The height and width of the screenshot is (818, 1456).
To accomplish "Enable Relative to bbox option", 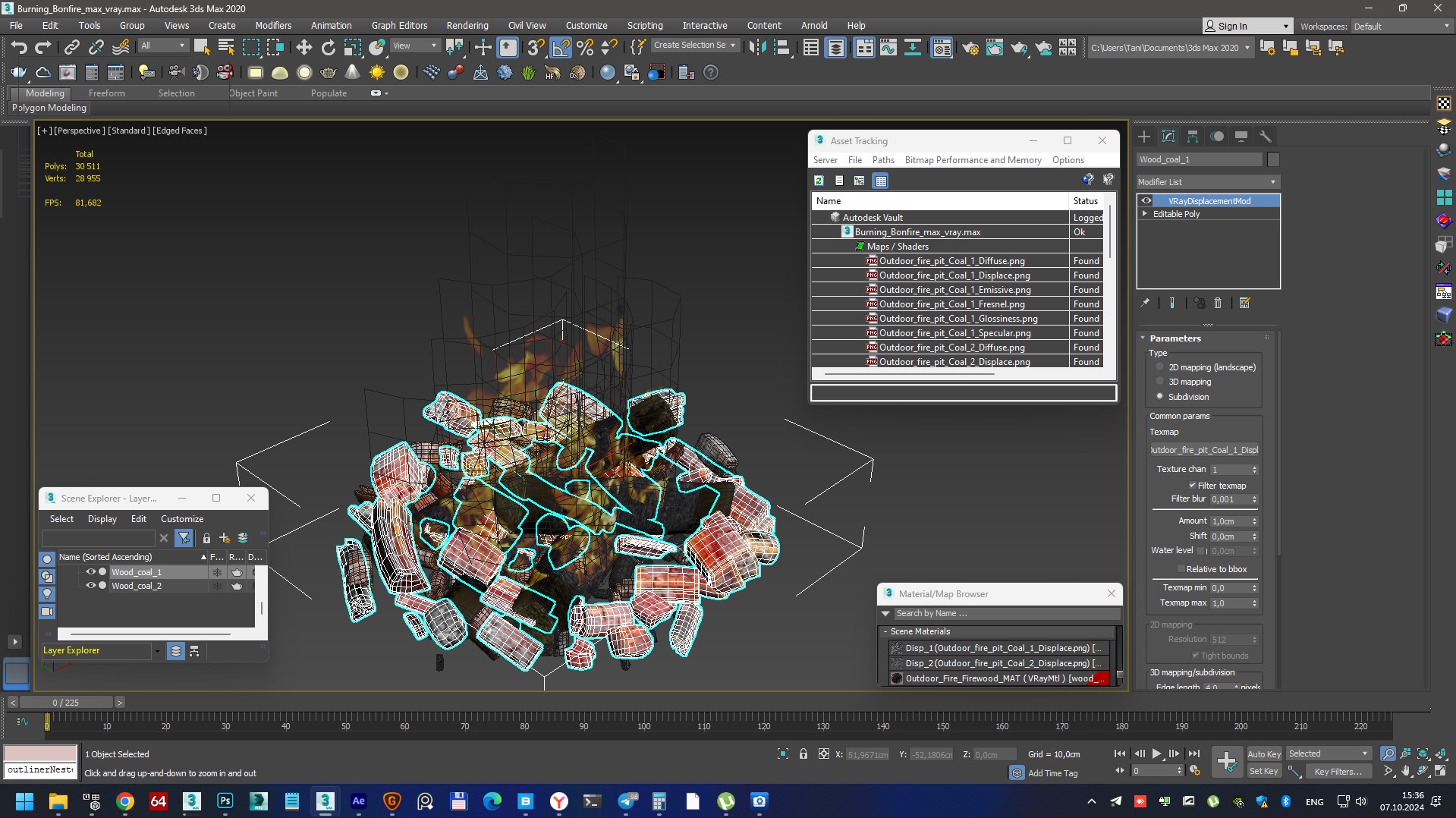I will 1181,569.
